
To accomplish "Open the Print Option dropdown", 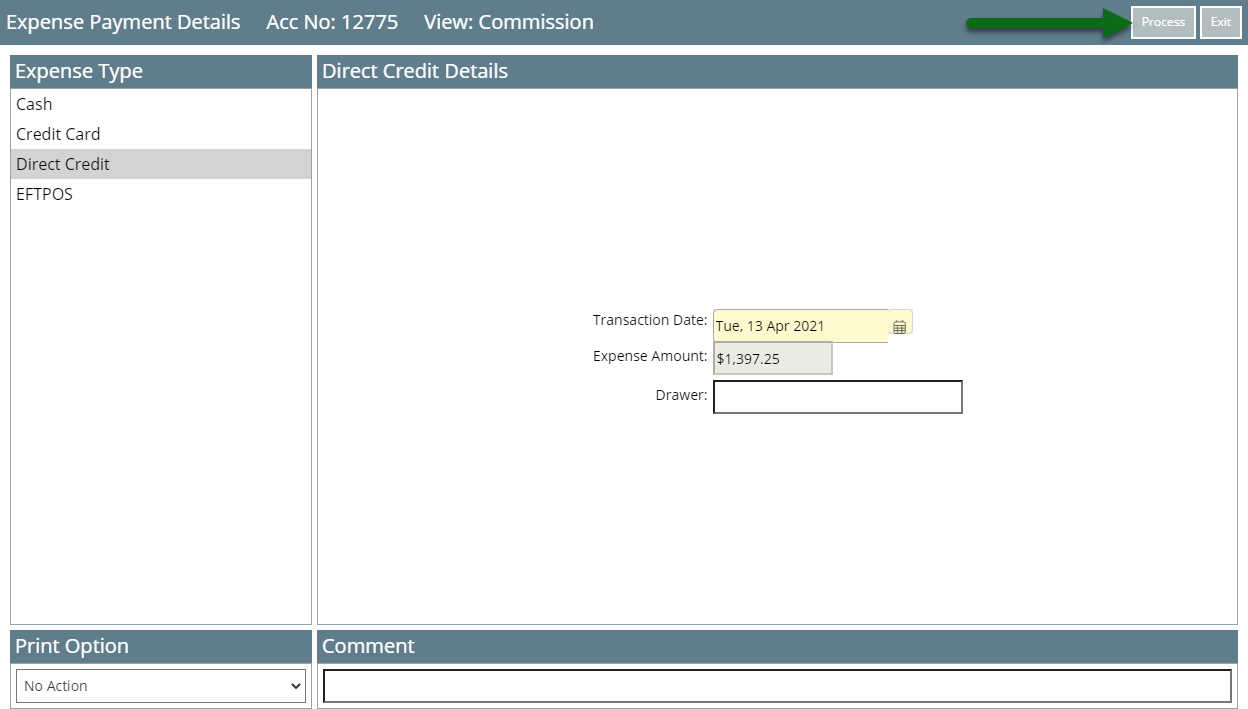I will [x=161, y=686].
